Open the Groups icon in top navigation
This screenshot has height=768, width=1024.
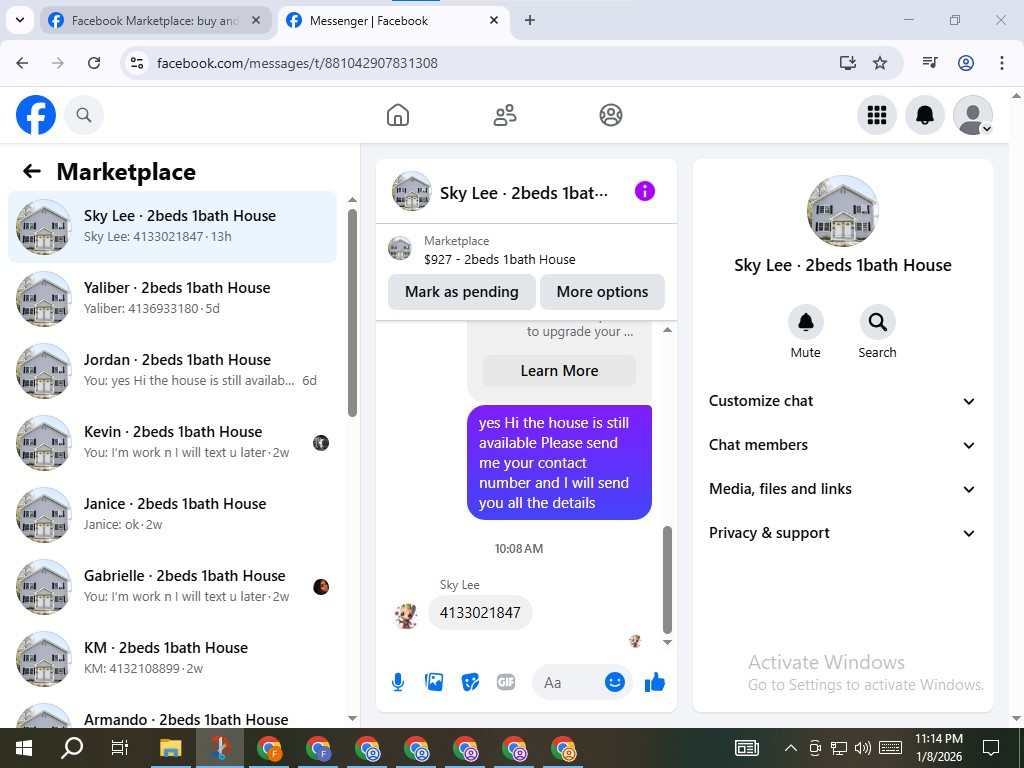click(611, 115)
